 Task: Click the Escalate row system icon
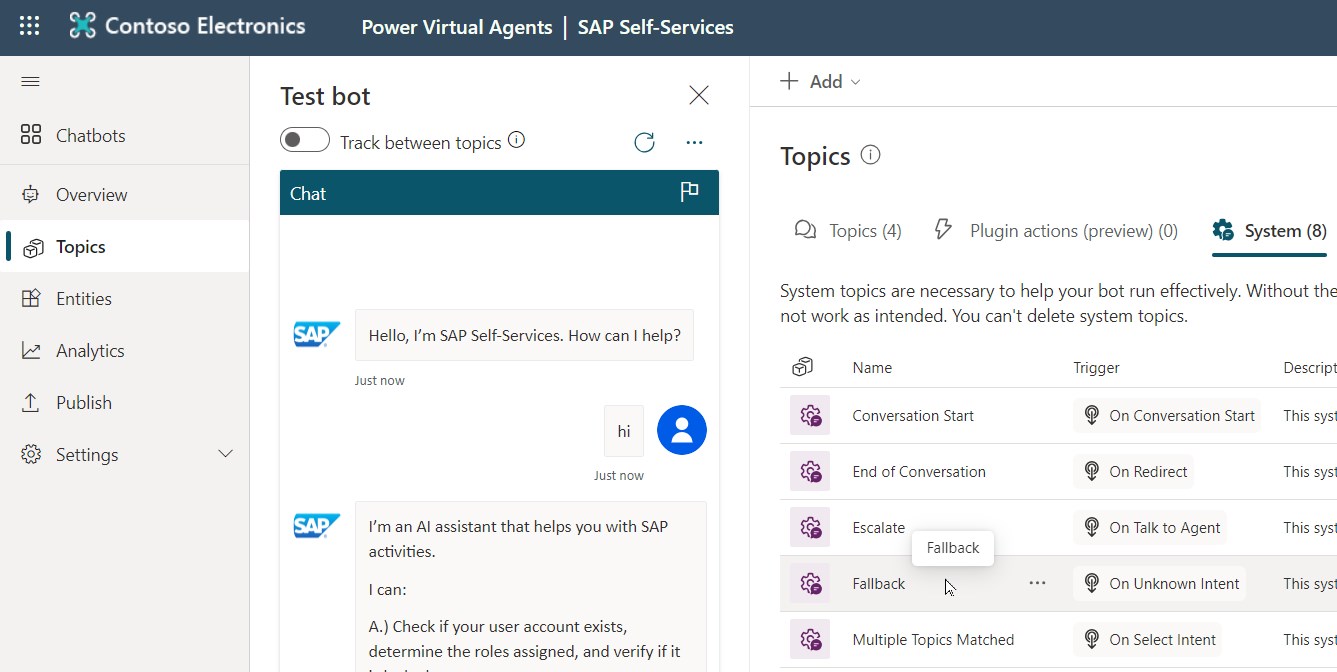(x=810, y=527)
